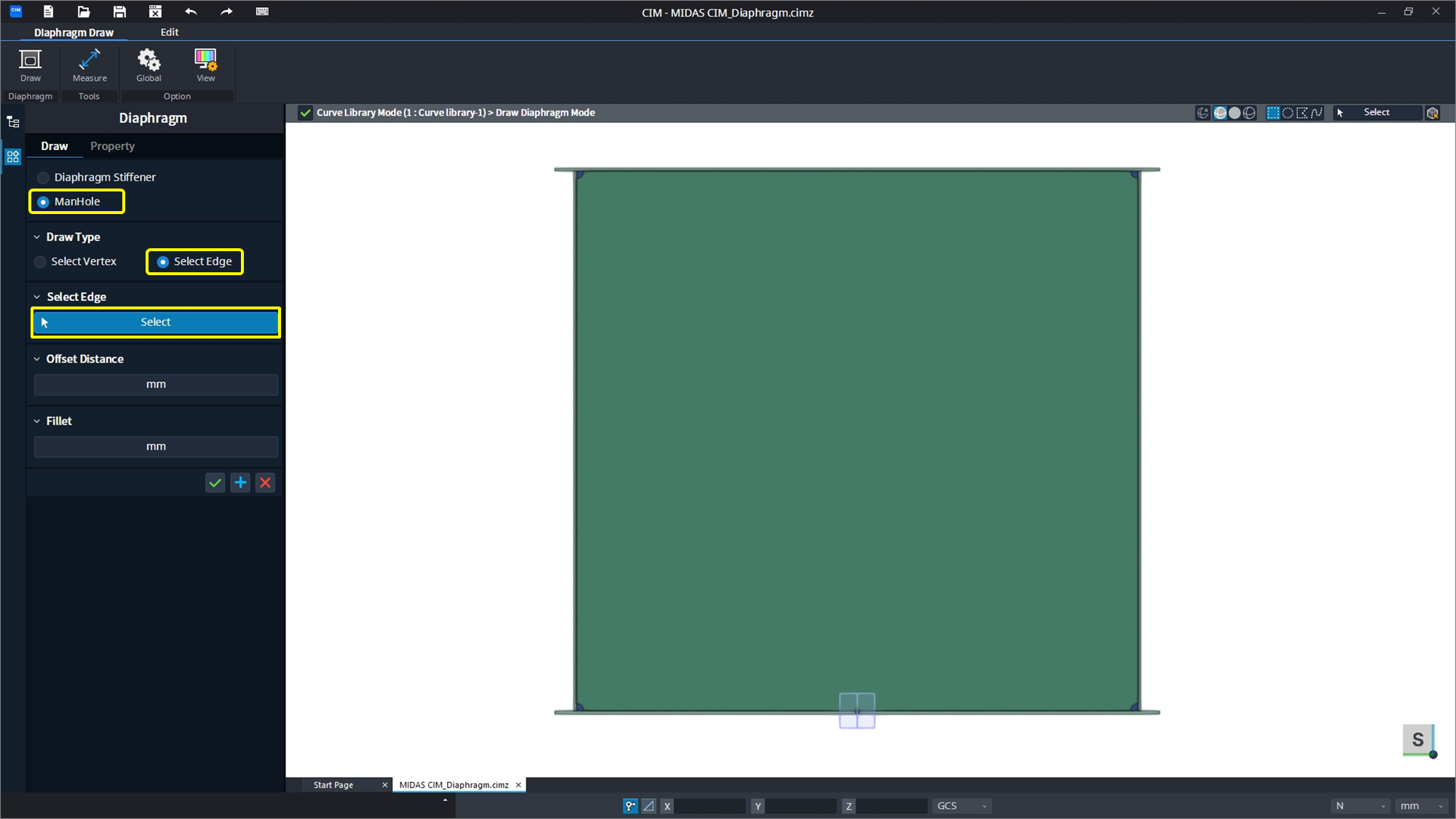This screenshot has width=1456, height=819.
Task: Click the X coordinate input field
Action: coord(710,806)
